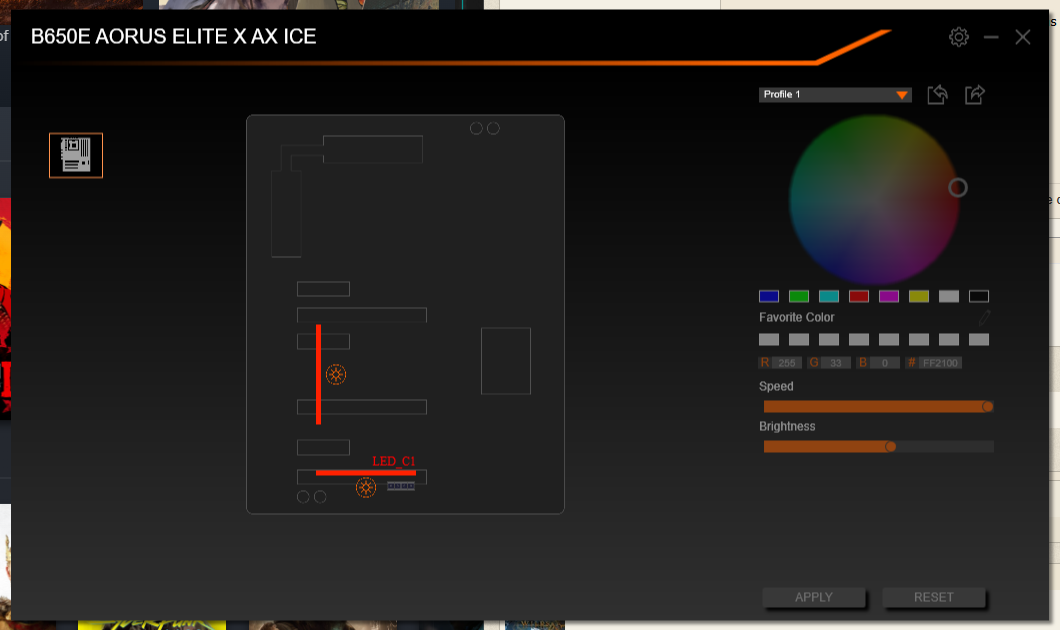
Task: Click the B value field showing 0
Action: coord(884,363)
